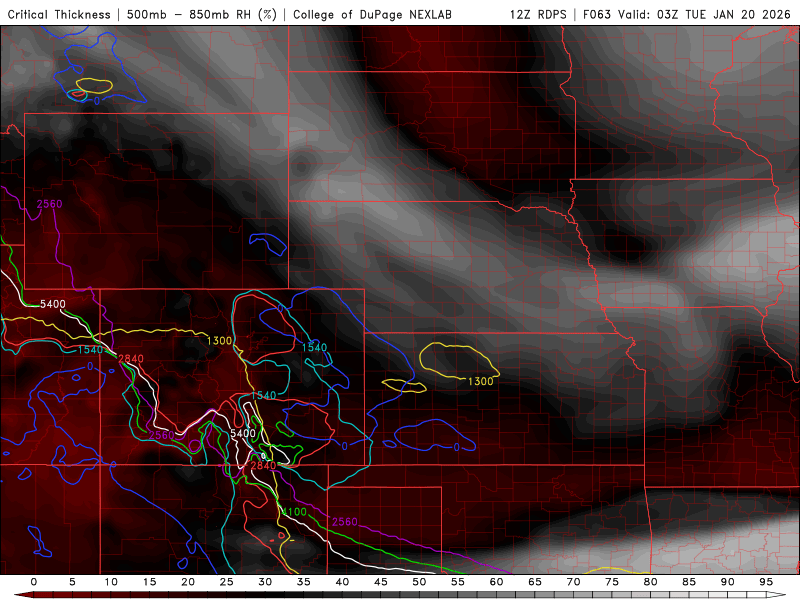The height and width of the screenshot is (600, 800).
Task: Select the "500mb – 850mb RH (%)" header label
Action: click(202, 14)
